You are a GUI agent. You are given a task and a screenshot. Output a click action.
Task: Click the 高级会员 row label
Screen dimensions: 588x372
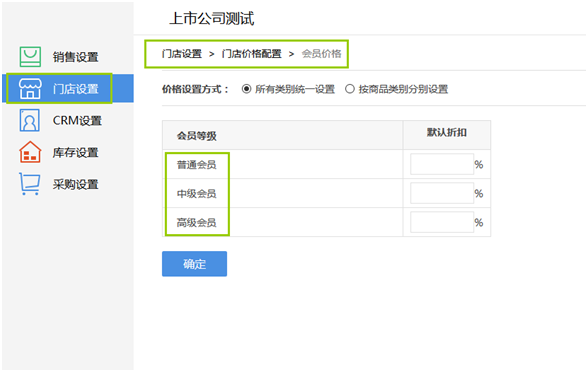click(x=196, y=222)
